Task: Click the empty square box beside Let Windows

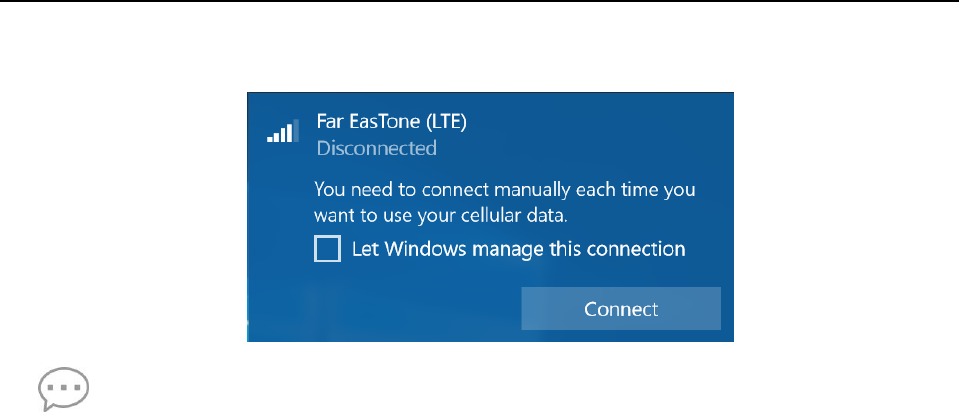Action: tap(327, 249)
